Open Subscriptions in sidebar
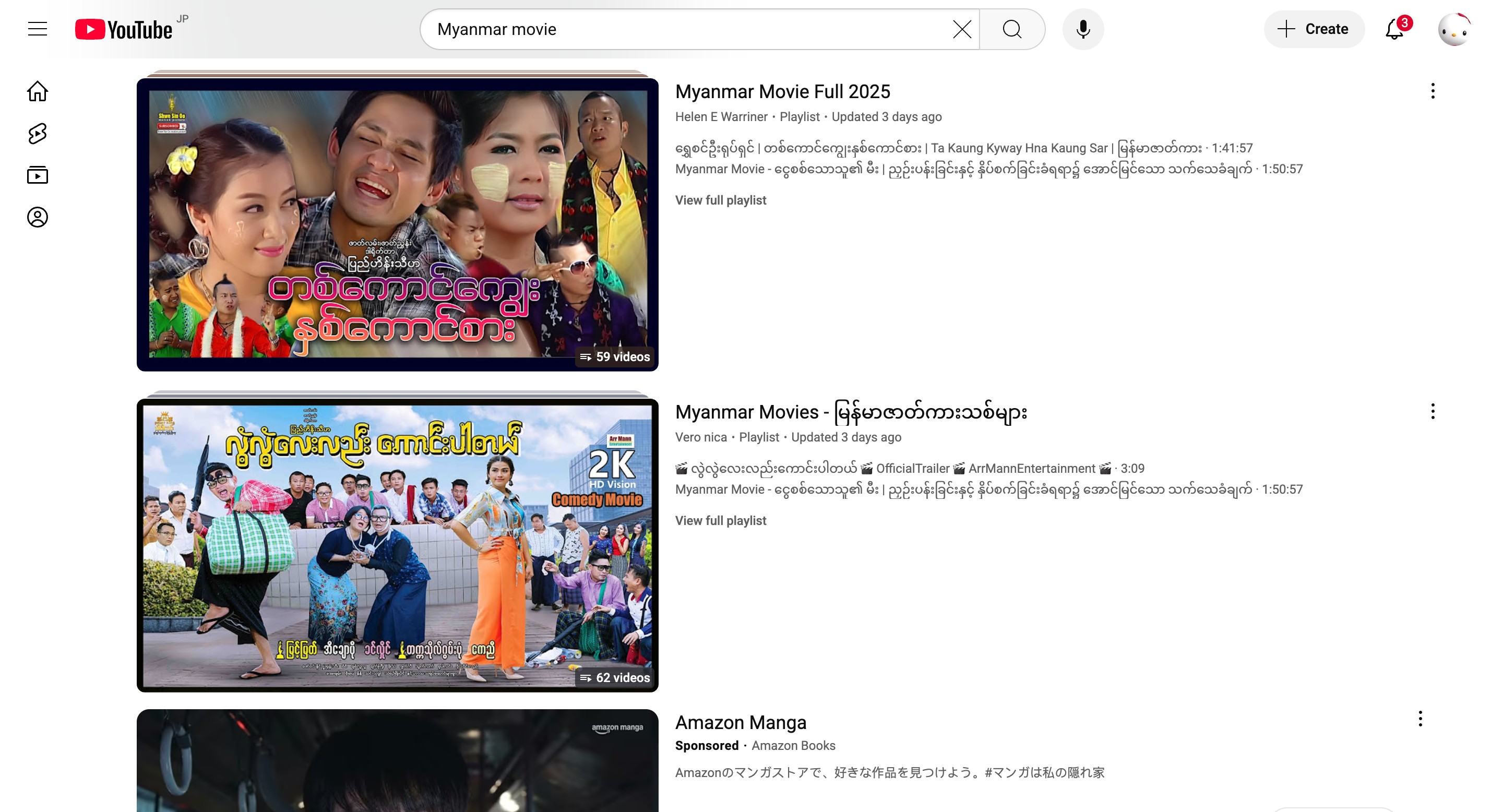The width and height of the screenshot is (1503, 812). click(x=38, y=175)
